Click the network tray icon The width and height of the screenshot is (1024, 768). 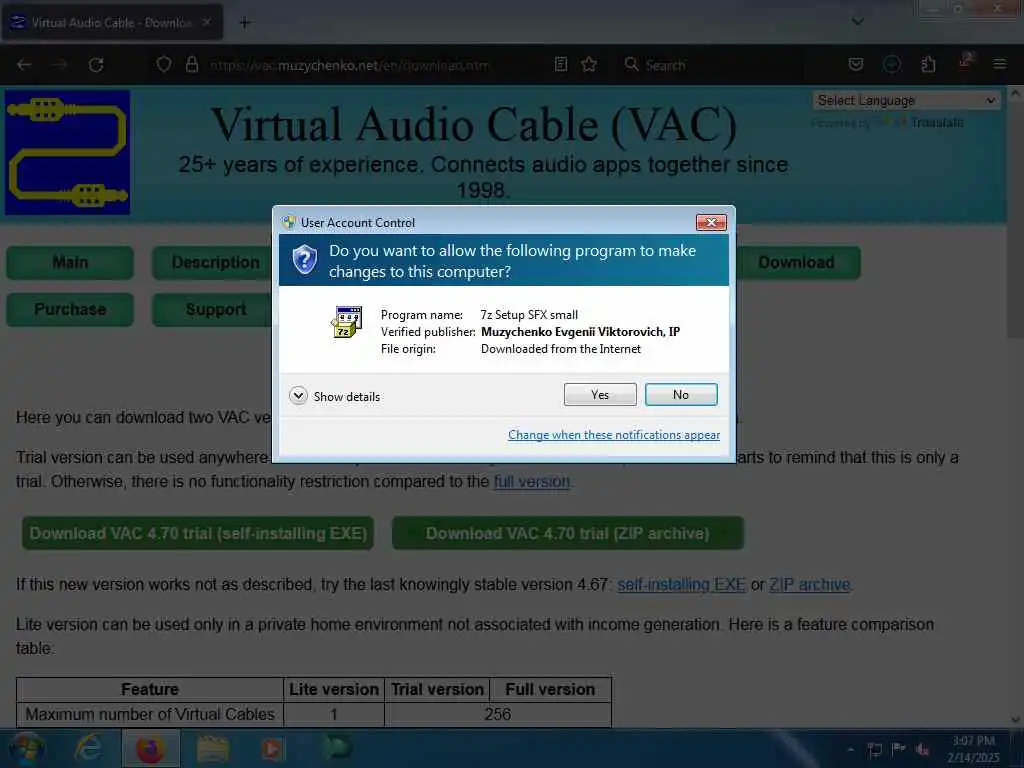pos(874,750)
